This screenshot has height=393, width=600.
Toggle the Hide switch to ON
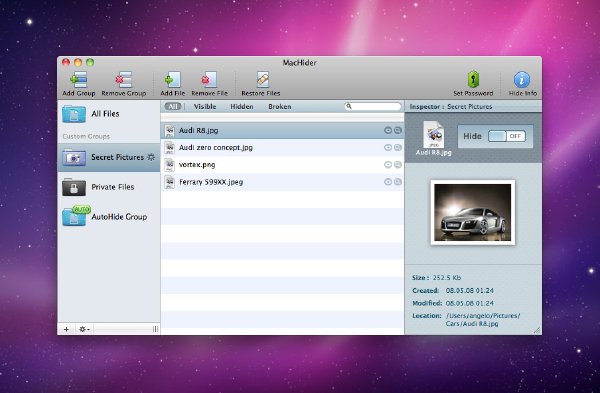click(507, 136)
